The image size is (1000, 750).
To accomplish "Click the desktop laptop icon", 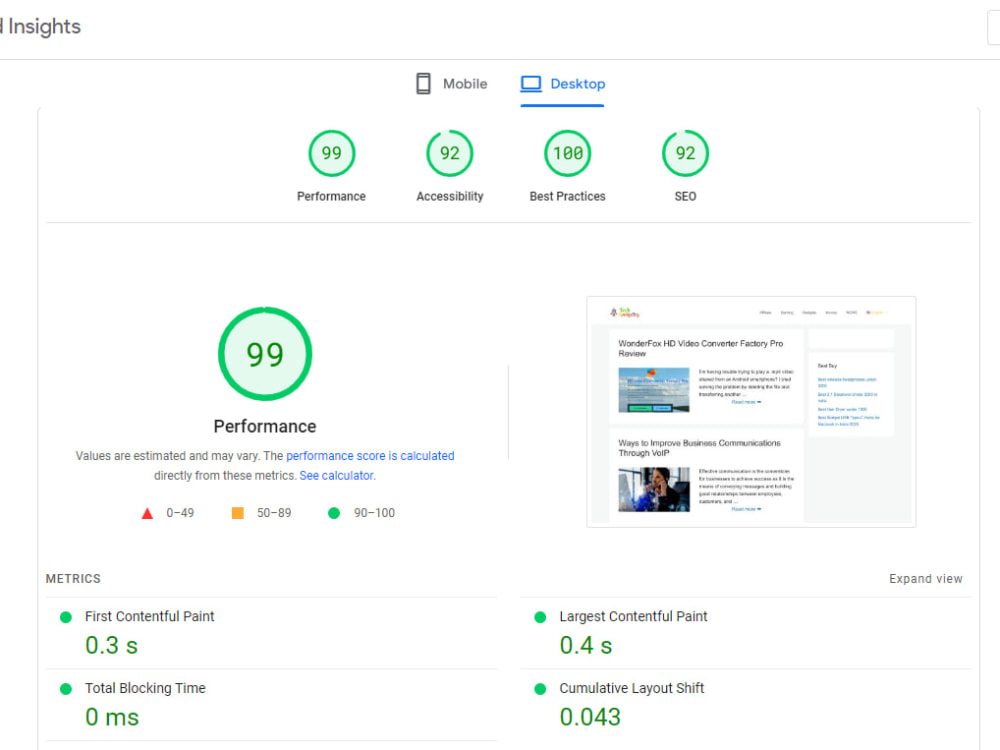I will (x=531, y=84).
